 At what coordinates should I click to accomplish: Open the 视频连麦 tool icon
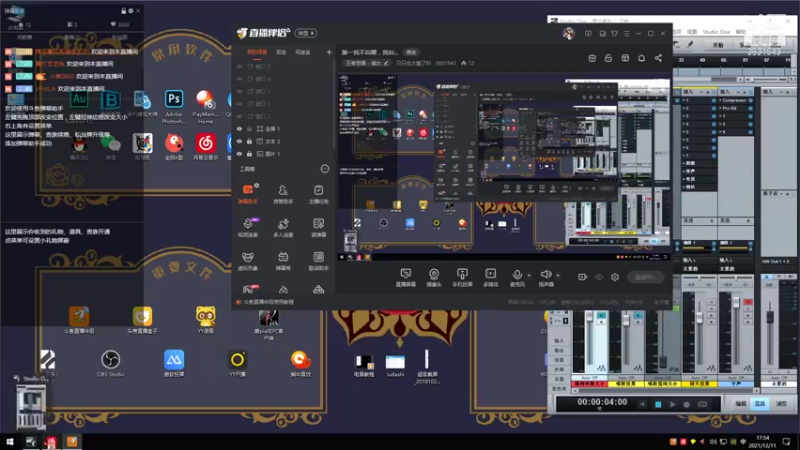pyautogui.click(x=248, y=228)
